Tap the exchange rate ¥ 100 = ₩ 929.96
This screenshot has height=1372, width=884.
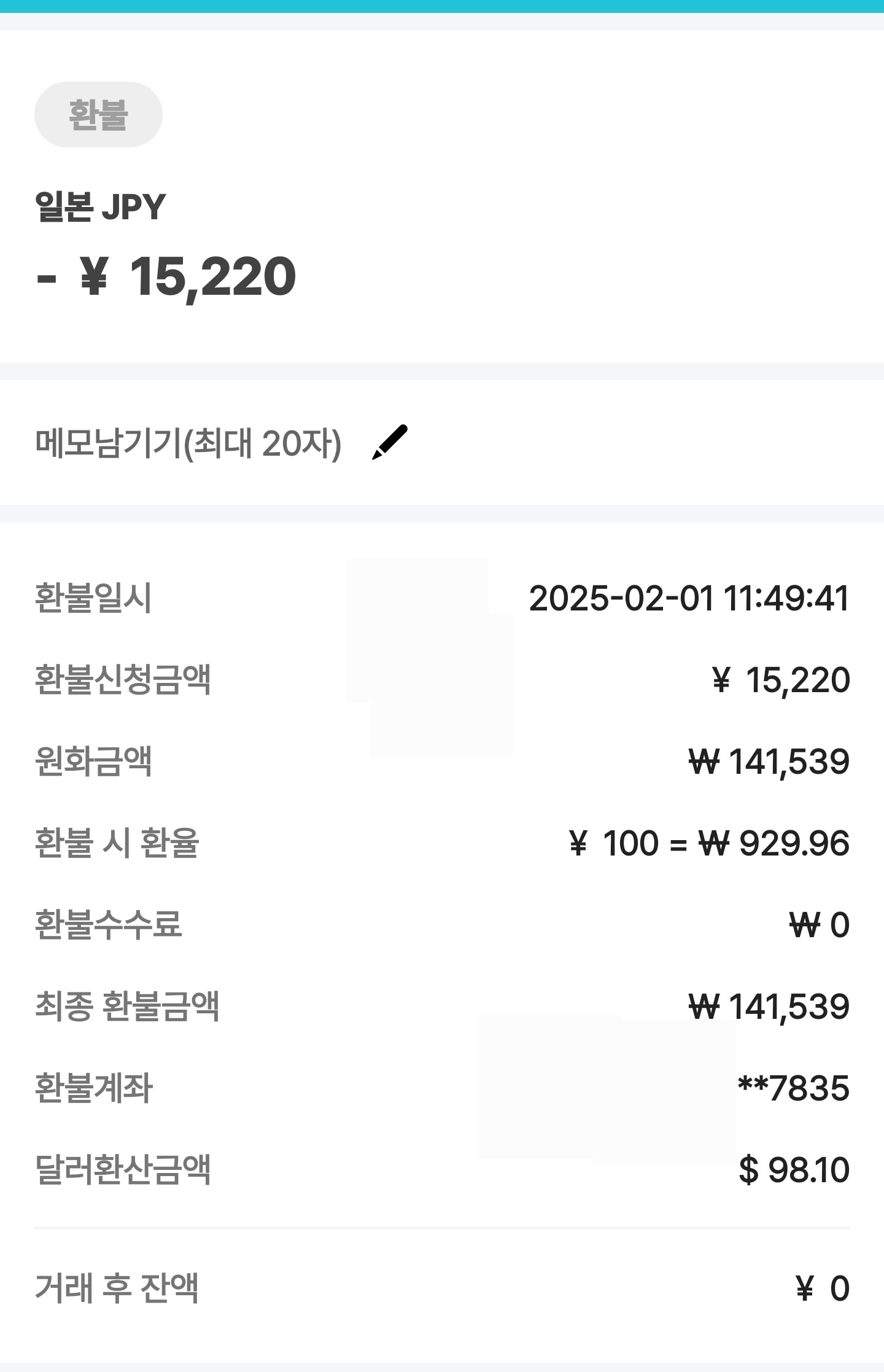click(x=709, y=844)
